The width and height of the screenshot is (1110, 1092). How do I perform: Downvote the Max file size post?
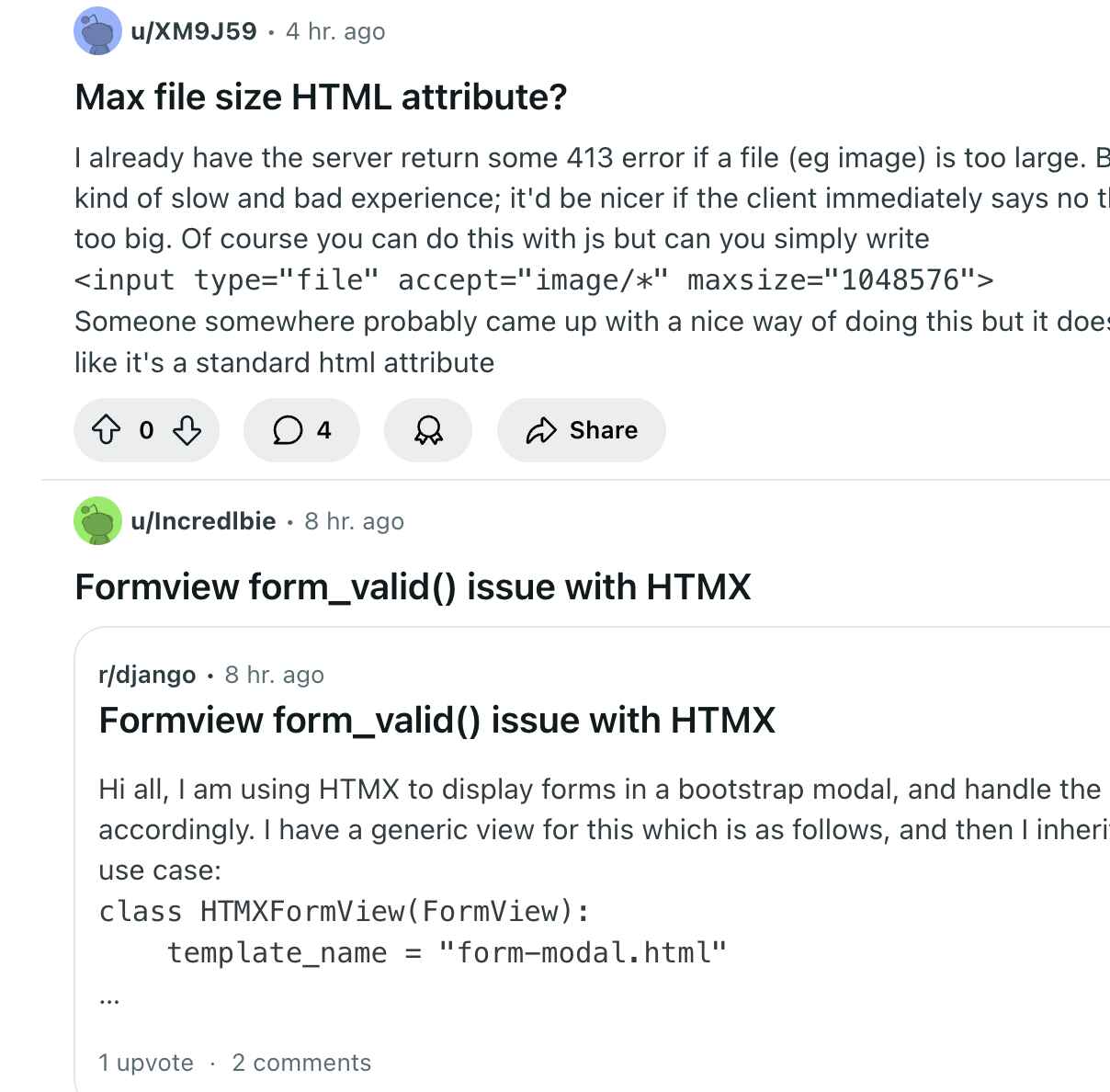pyautogui.click(x=187, y=430)
